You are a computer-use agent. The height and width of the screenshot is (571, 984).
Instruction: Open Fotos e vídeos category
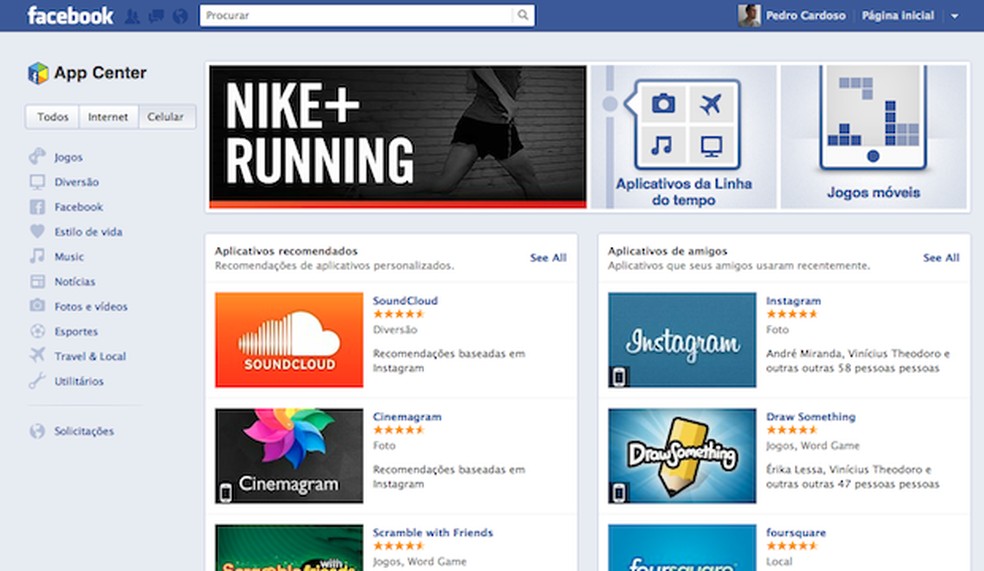coord(91,306)
